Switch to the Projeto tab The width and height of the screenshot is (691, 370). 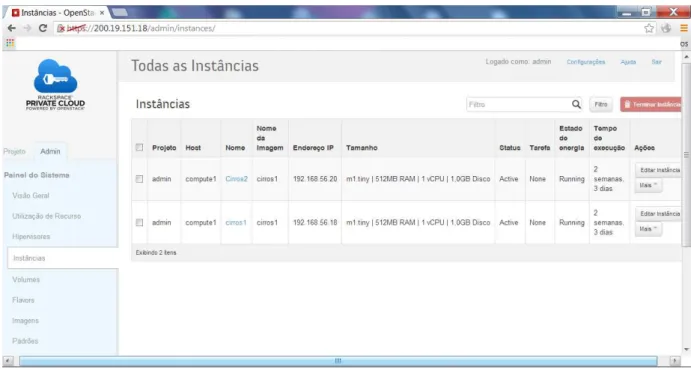pos(14,151)
